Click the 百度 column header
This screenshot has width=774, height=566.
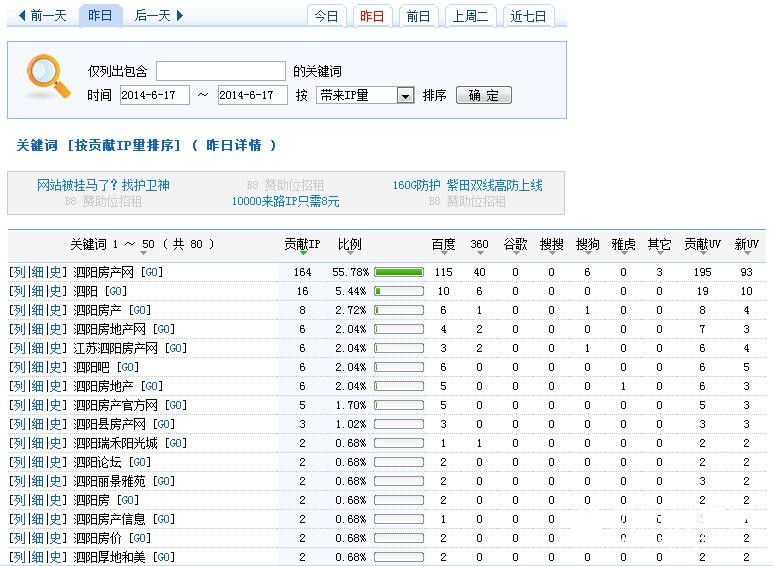click(443, 244)
